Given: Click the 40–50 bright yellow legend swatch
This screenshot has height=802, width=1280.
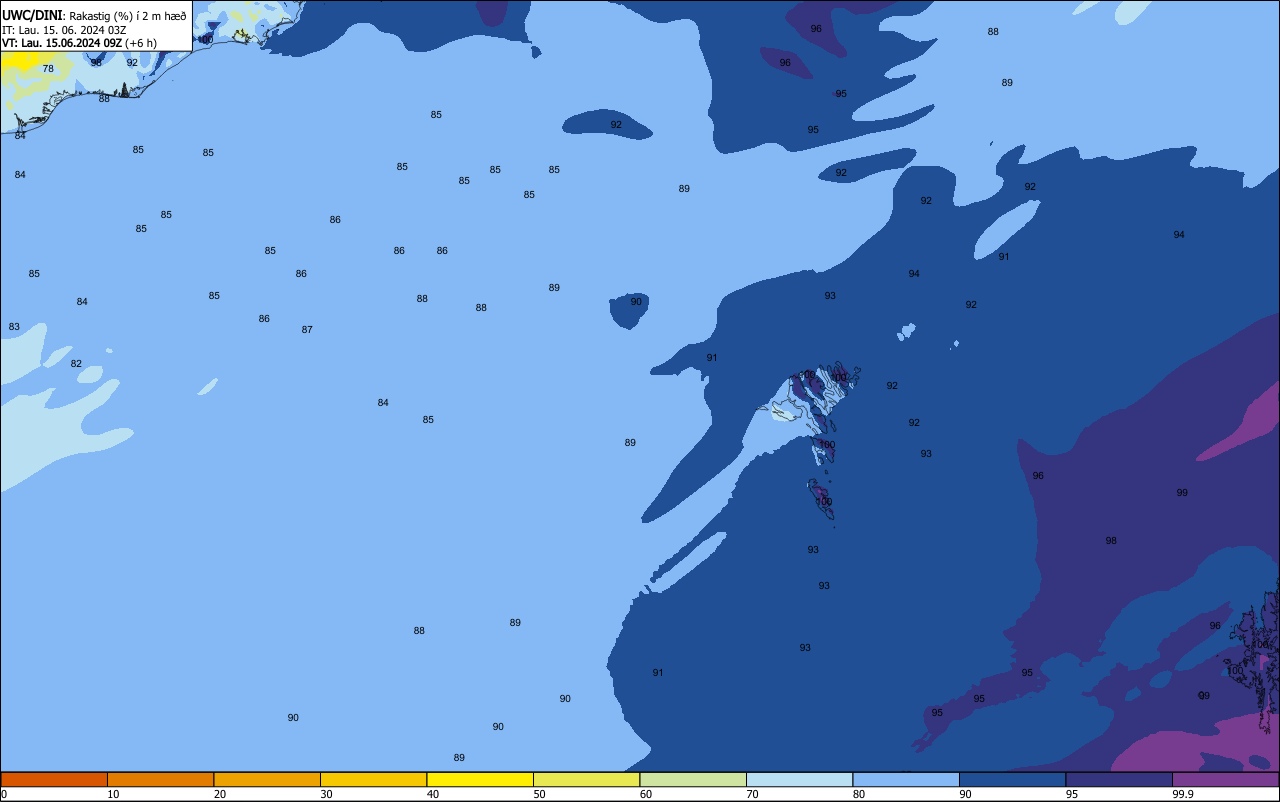Looking at the screenshot, I should (480, 779).
